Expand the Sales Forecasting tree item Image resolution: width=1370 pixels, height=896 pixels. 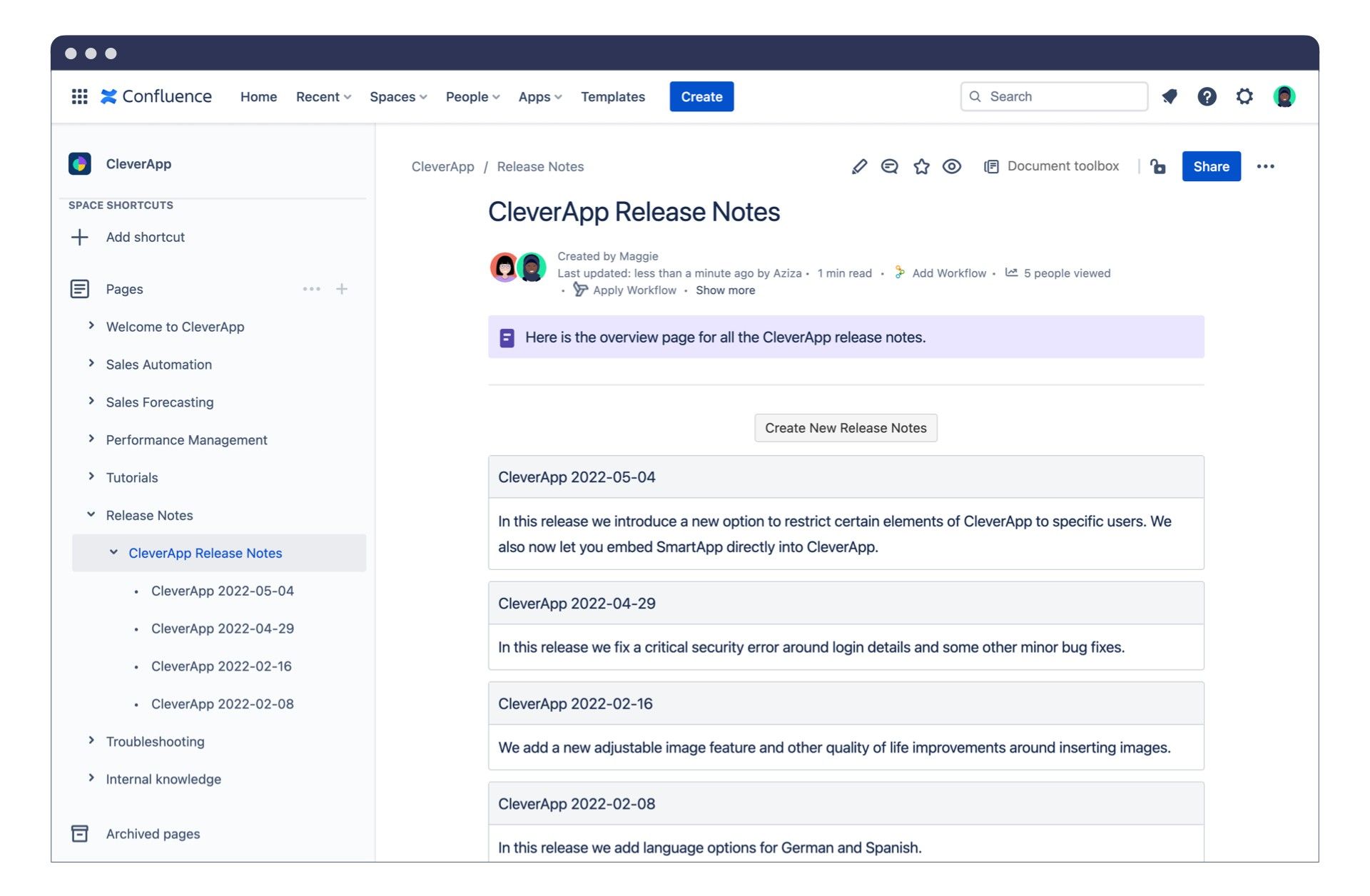pyautogui.click(x=91, y=401)
